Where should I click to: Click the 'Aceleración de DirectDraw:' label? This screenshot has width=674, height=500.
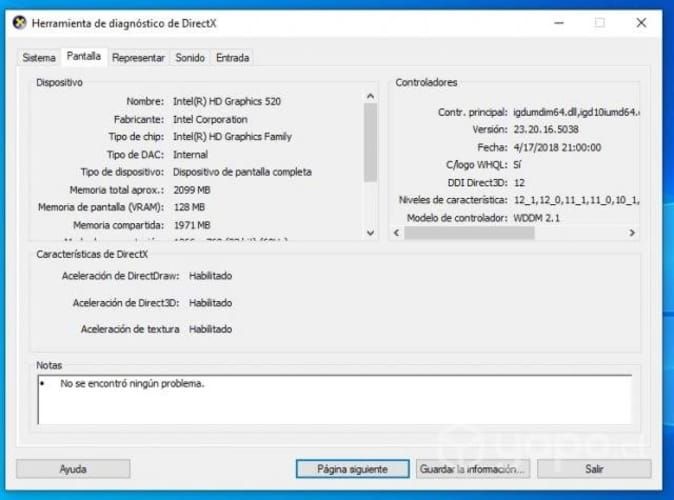coord(120,276)
